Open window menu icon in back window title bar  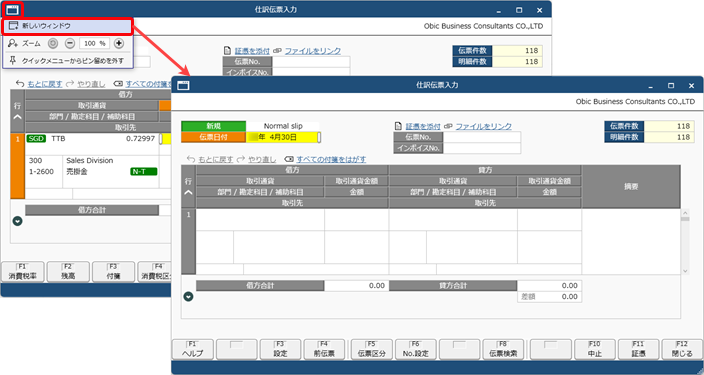pos(12,10)
